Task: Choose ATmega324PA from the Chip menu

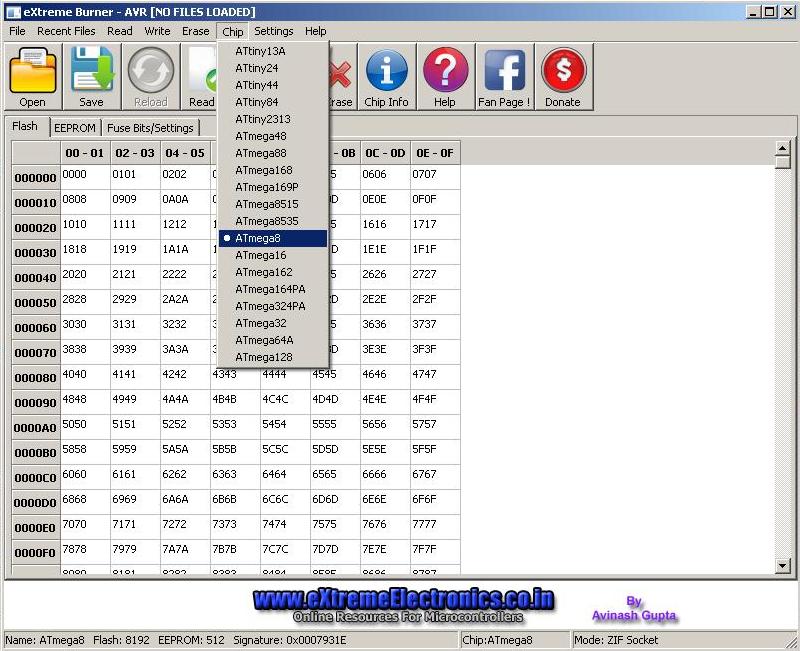Action: click(x=273, y=306)
